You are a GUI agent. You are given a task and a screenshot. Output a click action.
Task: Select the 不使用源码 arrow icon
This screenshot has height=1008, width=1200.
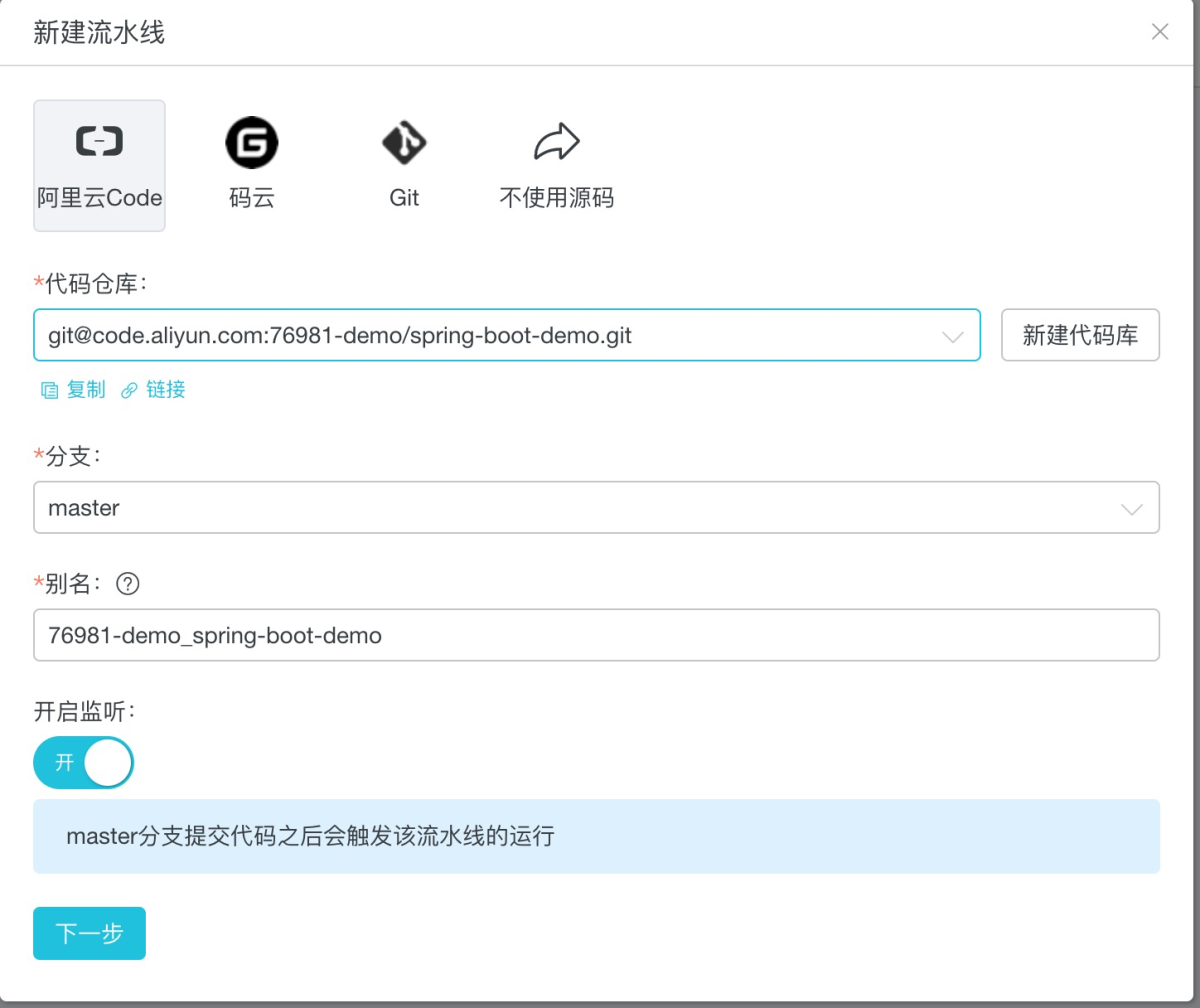[556, 142]
